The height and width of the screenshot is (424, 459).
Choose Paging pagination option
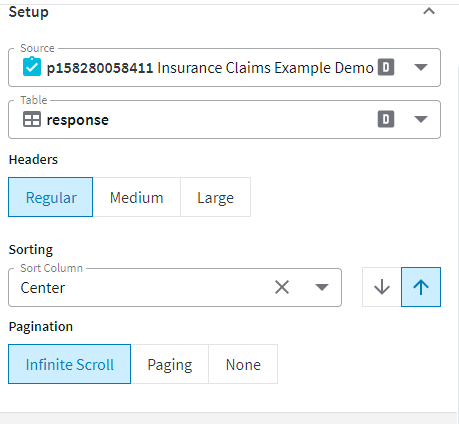[x=170, y=364]
